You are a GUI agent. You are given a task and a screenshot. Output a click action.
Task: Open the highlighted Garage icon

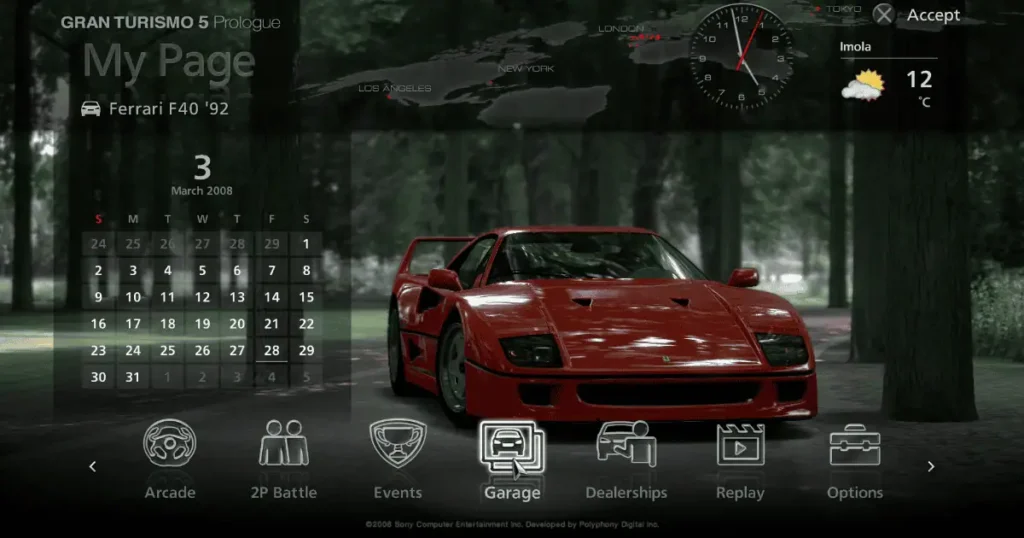click(x=512, y=446)
